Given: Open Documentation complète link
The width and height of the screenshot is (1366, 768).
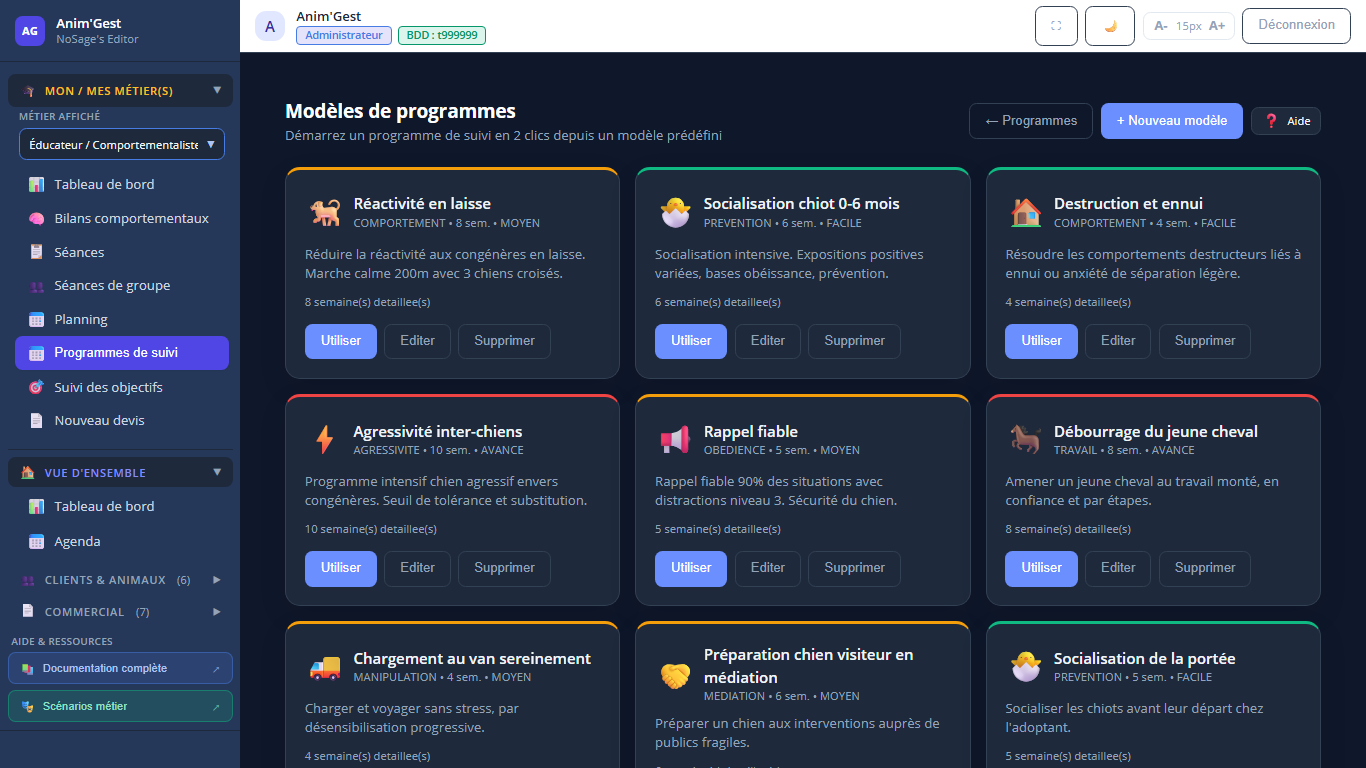Looking at the screenshot, I should (120, 668).
